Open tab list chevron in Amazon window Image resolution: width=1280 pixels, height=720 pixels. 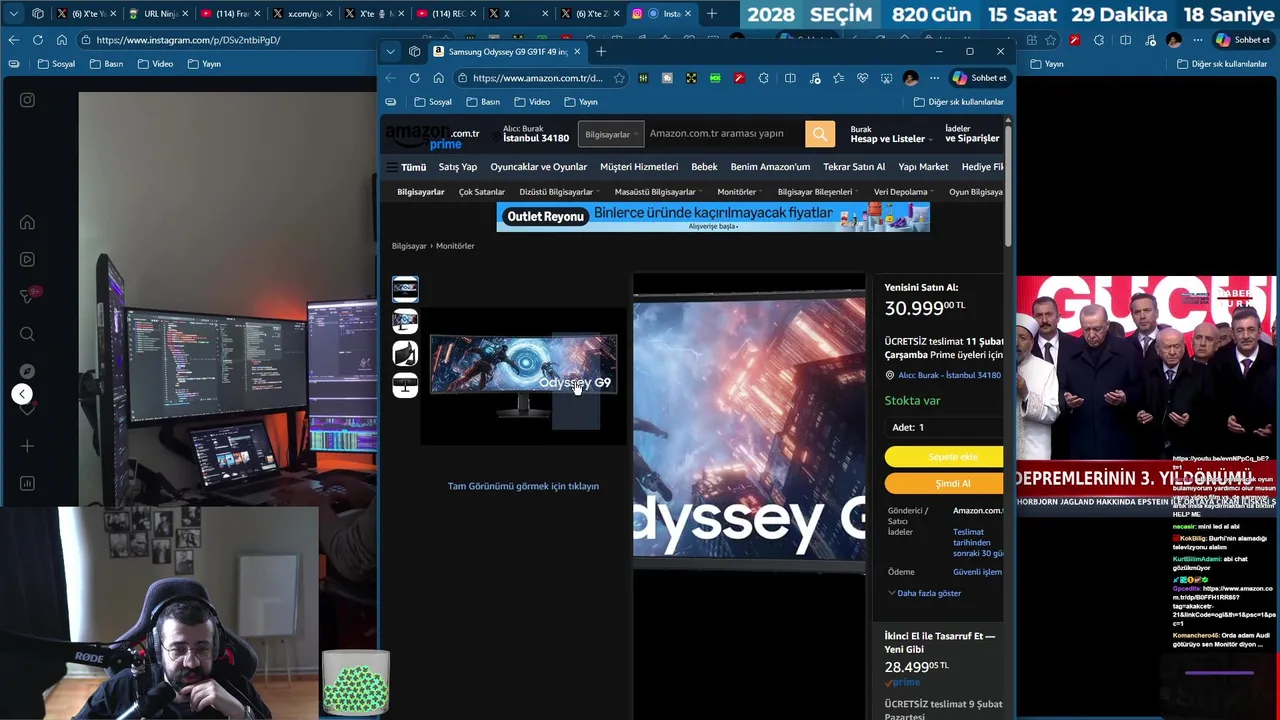click(x=390, y=52)
